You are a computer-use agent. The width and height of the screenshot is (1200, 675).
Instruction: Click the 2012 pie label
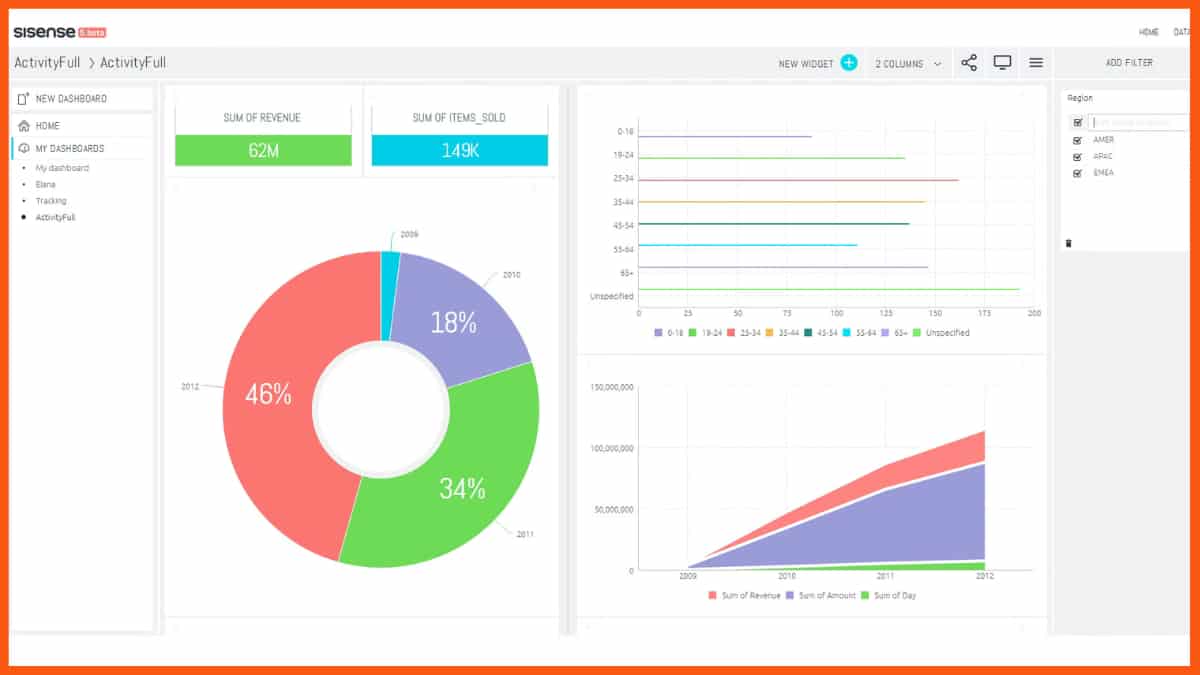[x=190, y=386]
